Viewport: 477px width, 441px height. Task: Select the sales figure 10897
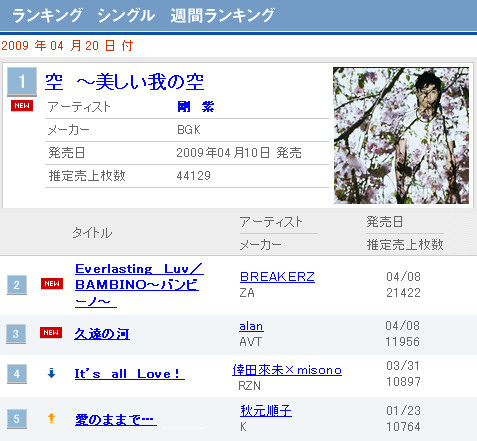click(403, 382)
